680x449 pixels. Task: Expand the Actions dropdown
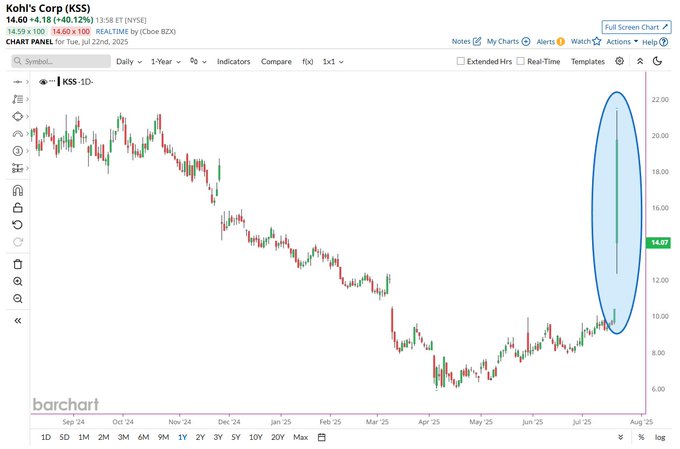(622, 42)
